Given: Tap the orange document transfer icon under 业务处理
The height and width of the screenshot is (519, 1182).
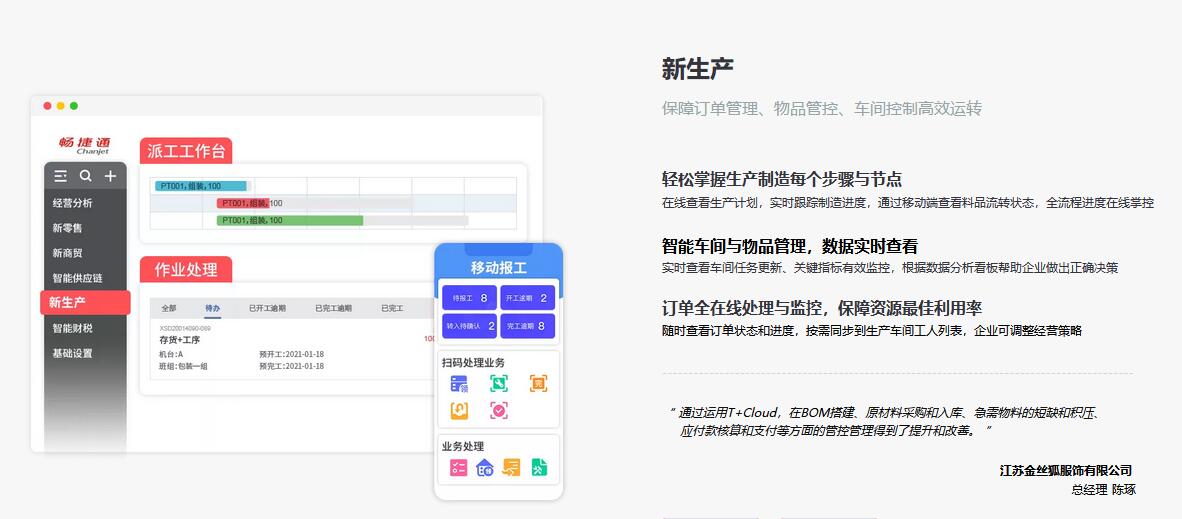Looking at the screenshot, I should [511, 468].
